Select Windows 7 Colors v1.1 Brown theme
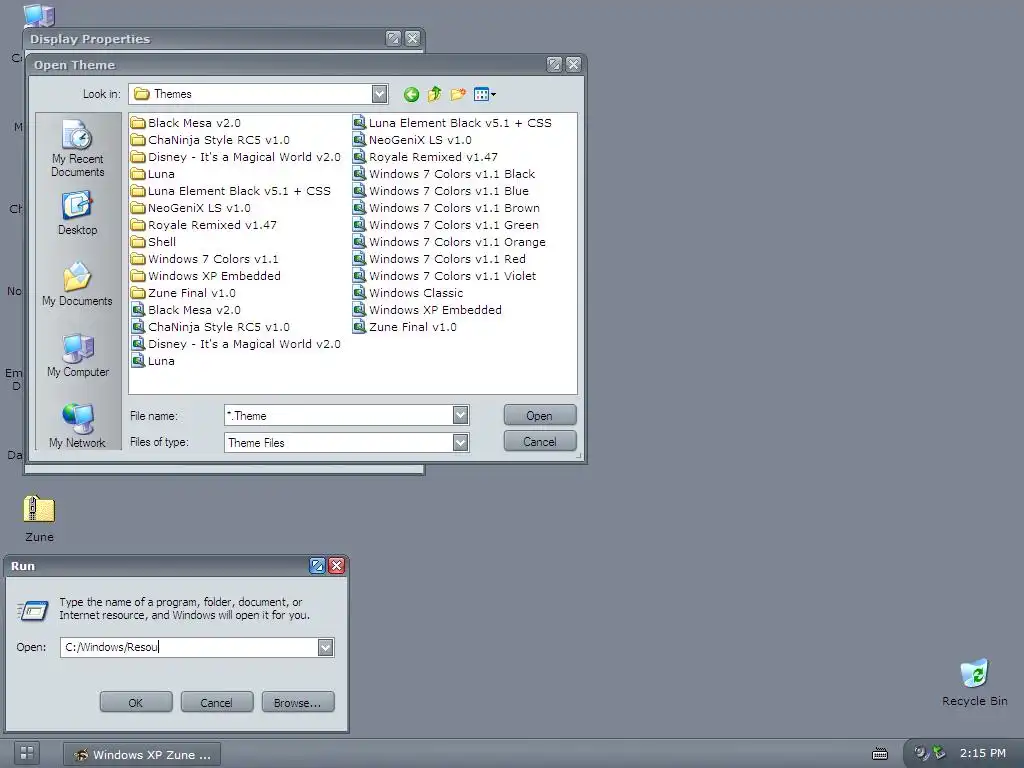 pyautogui.click(x=447, y=208)
